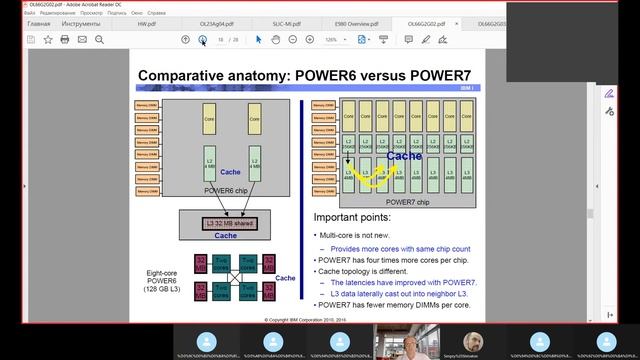Open the Find text magnifier icon
This screenshot has width=640, height=360.
(99, 40)
